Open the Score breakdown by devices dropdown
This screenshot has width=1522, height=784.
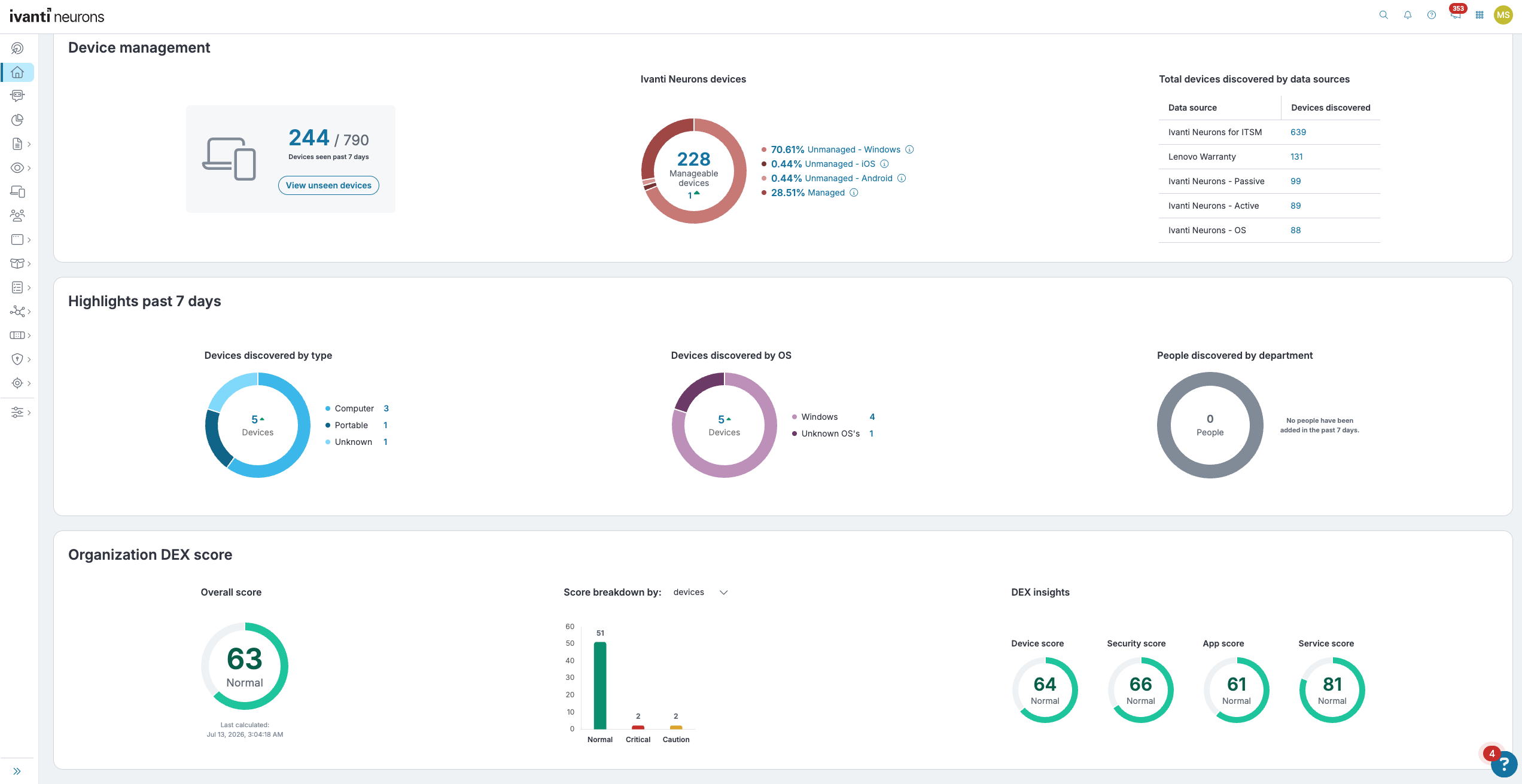pos(701,592)
